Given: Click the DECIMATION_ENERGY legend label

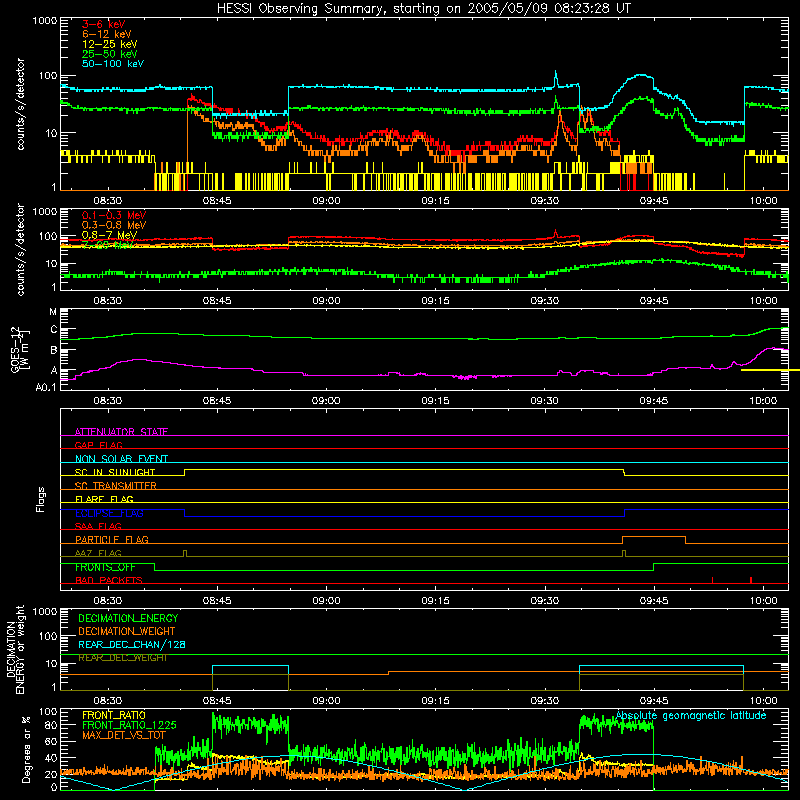Looking at the screenshot, I should tap(128, 618).
